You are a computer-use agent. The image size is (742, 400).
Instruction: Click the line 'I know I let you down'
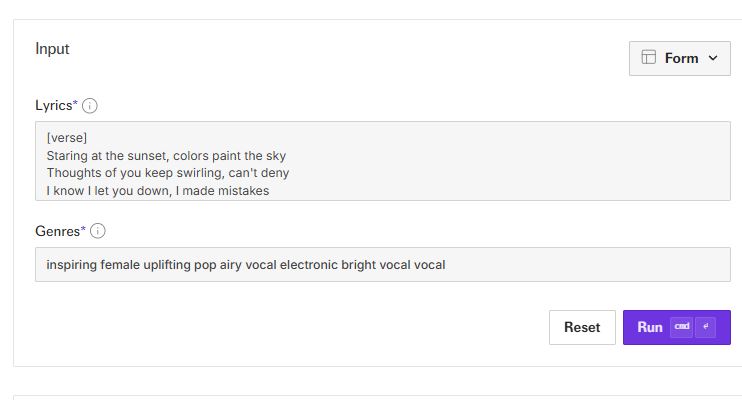[x=158, y=191]
